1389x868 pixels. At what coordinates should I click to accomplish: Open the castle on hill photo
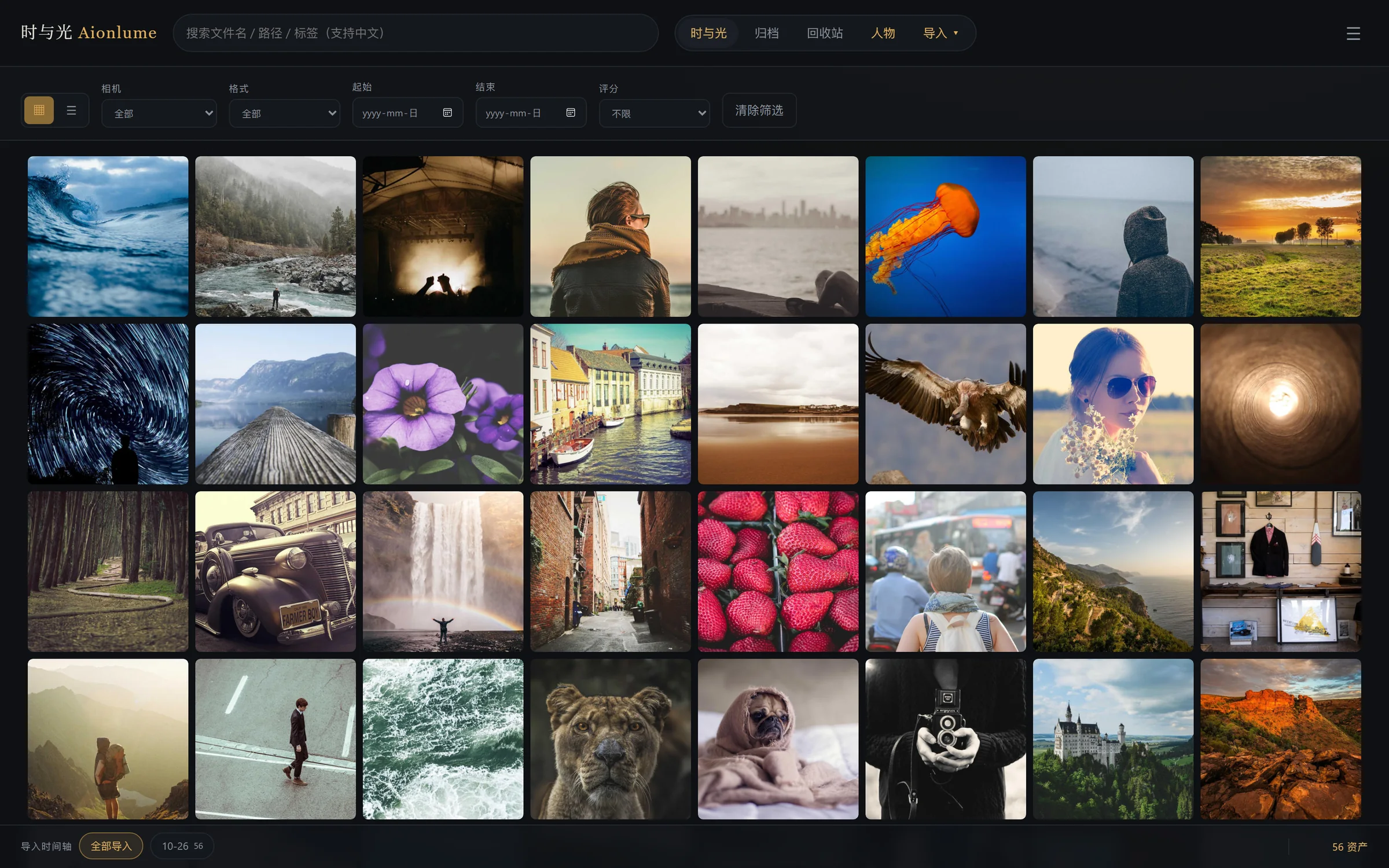point(1113,739)
